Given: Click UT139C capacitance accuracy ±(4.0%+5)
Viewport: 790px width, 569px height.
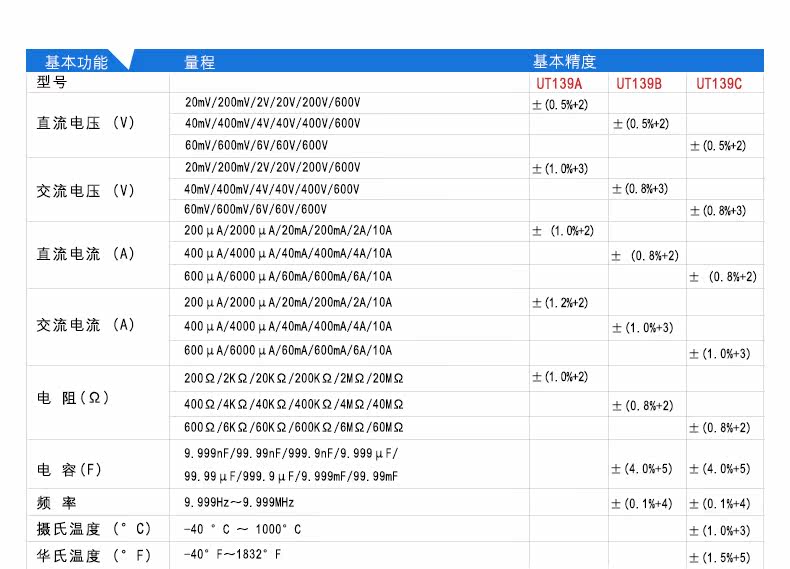Looking at the screenshot, I should click(x=719, y=469).
